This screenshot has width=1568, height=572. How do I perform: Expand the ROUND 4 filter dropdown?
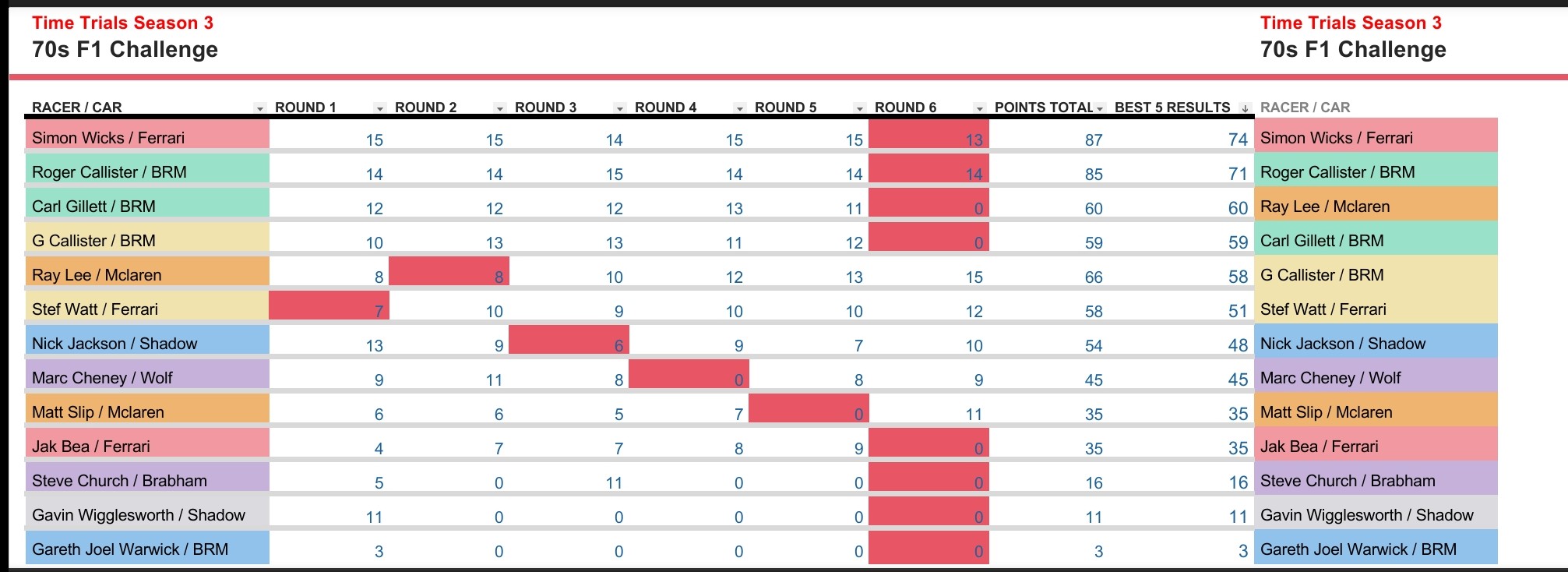pyautogui.click(x=740, y=108)
